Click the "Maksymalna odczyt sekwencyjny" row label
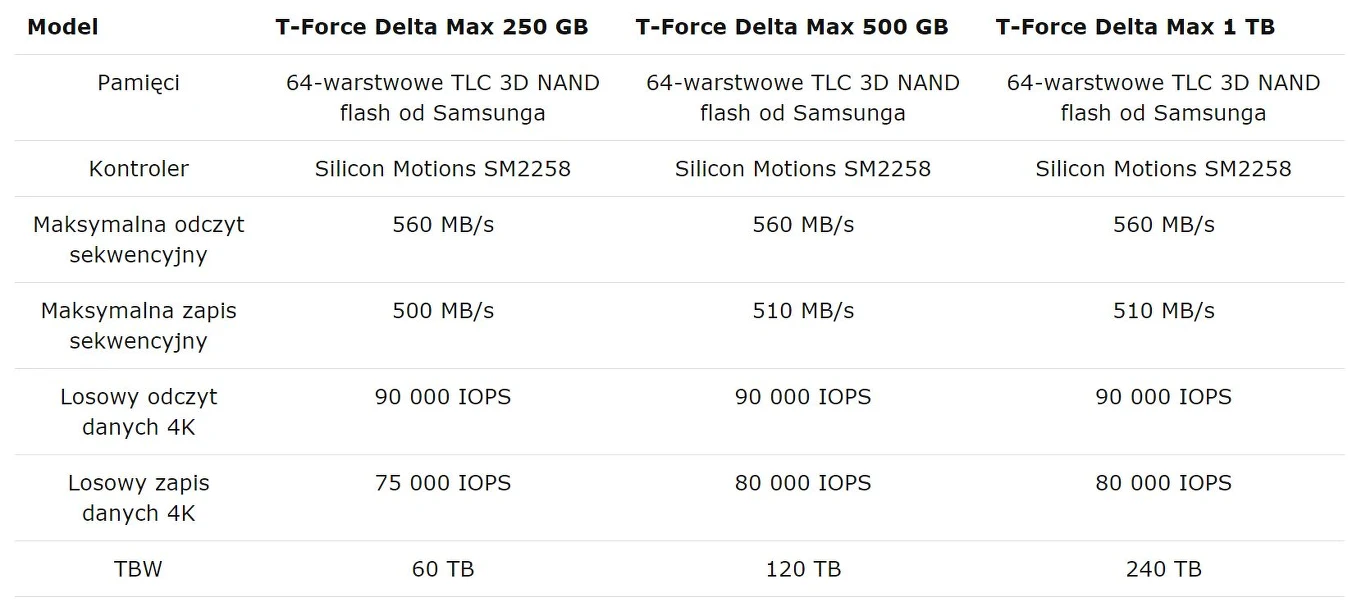The image size is (1366, 602). coord(139,240)
